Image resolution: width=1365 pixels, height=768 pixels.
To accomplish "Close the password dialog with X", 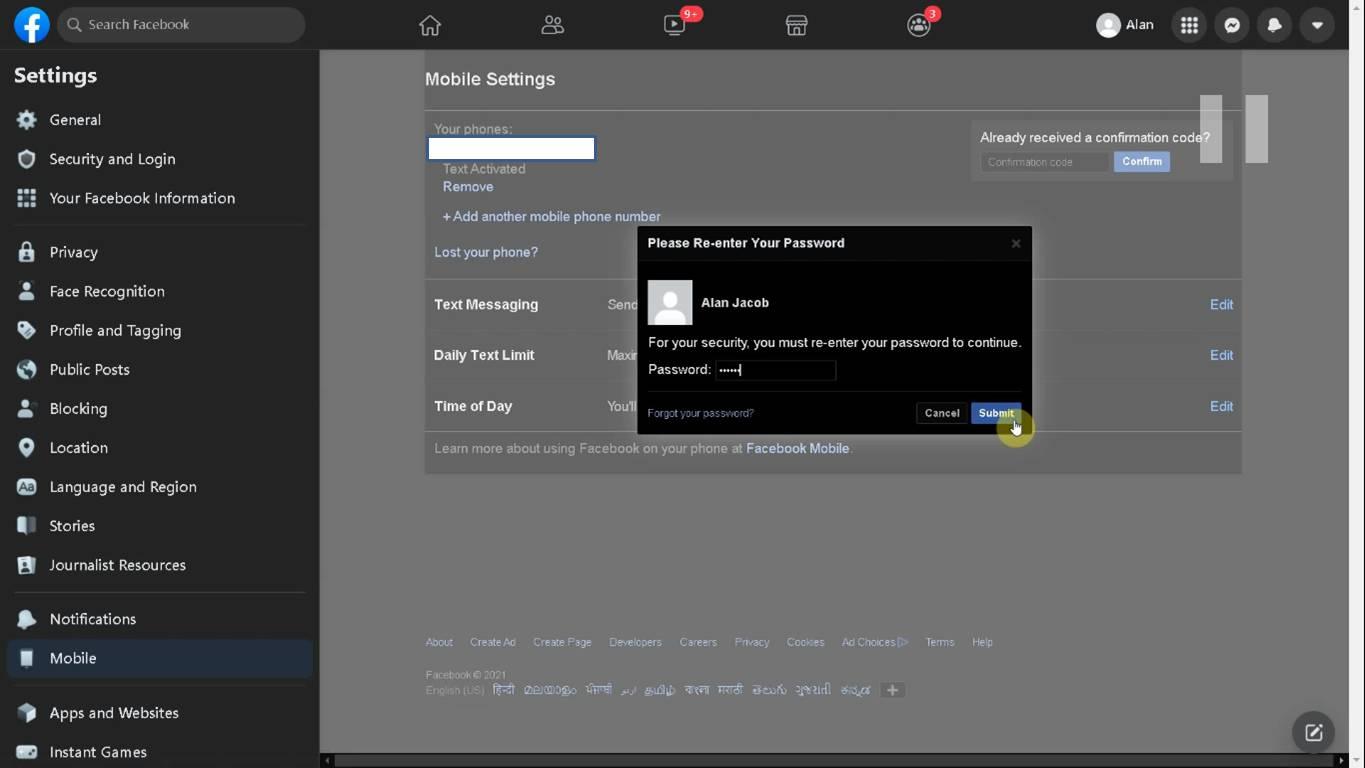I will [1016, 243].
